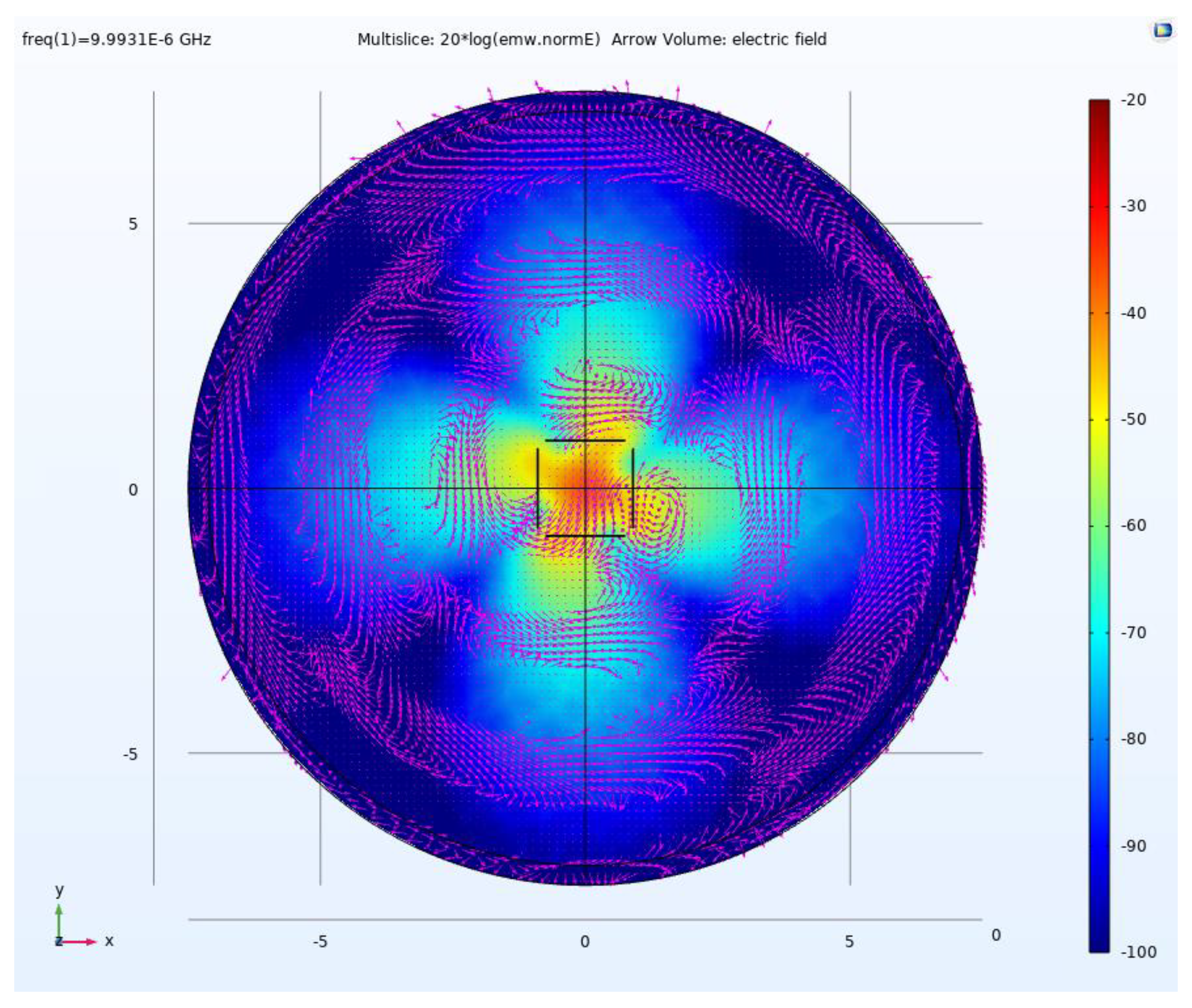Viewport: 1192px width, 1008px height.
Task: Click the z label on axis triad
Action: pyautogui.click(x=59, y=941)
